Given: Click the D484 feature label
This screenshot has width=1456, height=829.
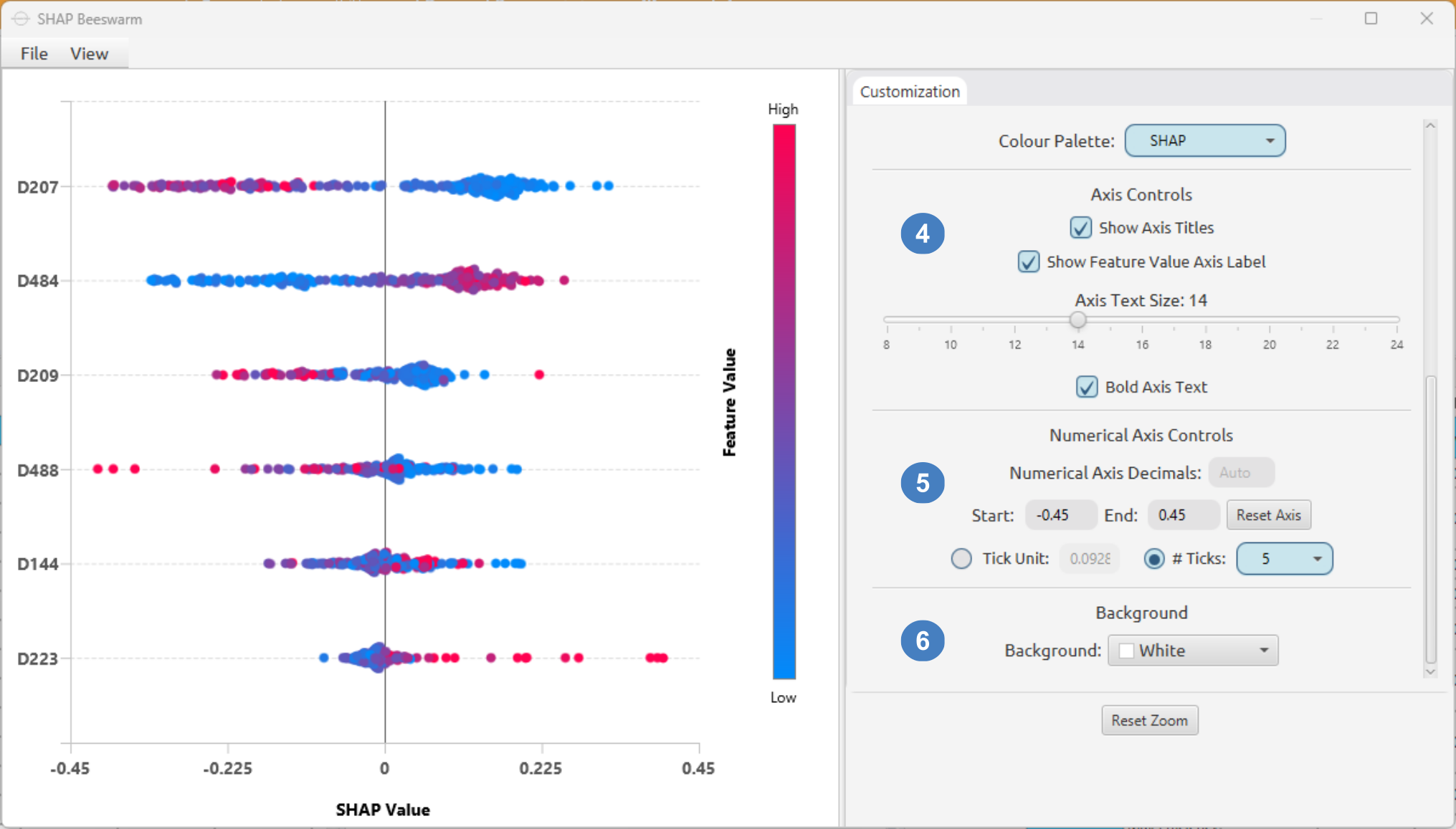Looking at the screenshot, I should tap(37, 282).
